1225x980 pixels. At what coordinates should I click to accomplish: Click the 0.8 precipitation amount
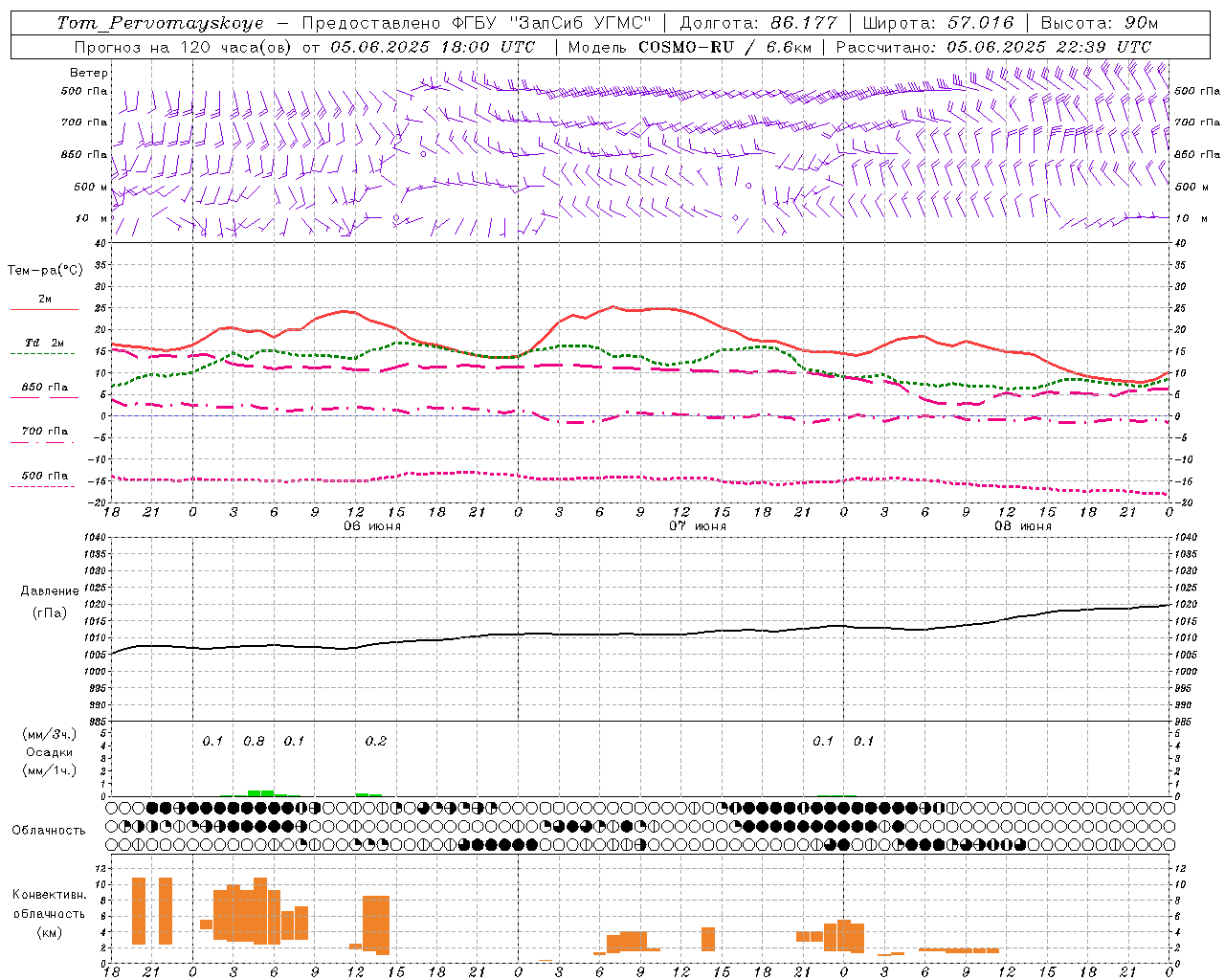pyautogui.click(x=254, y=741)
